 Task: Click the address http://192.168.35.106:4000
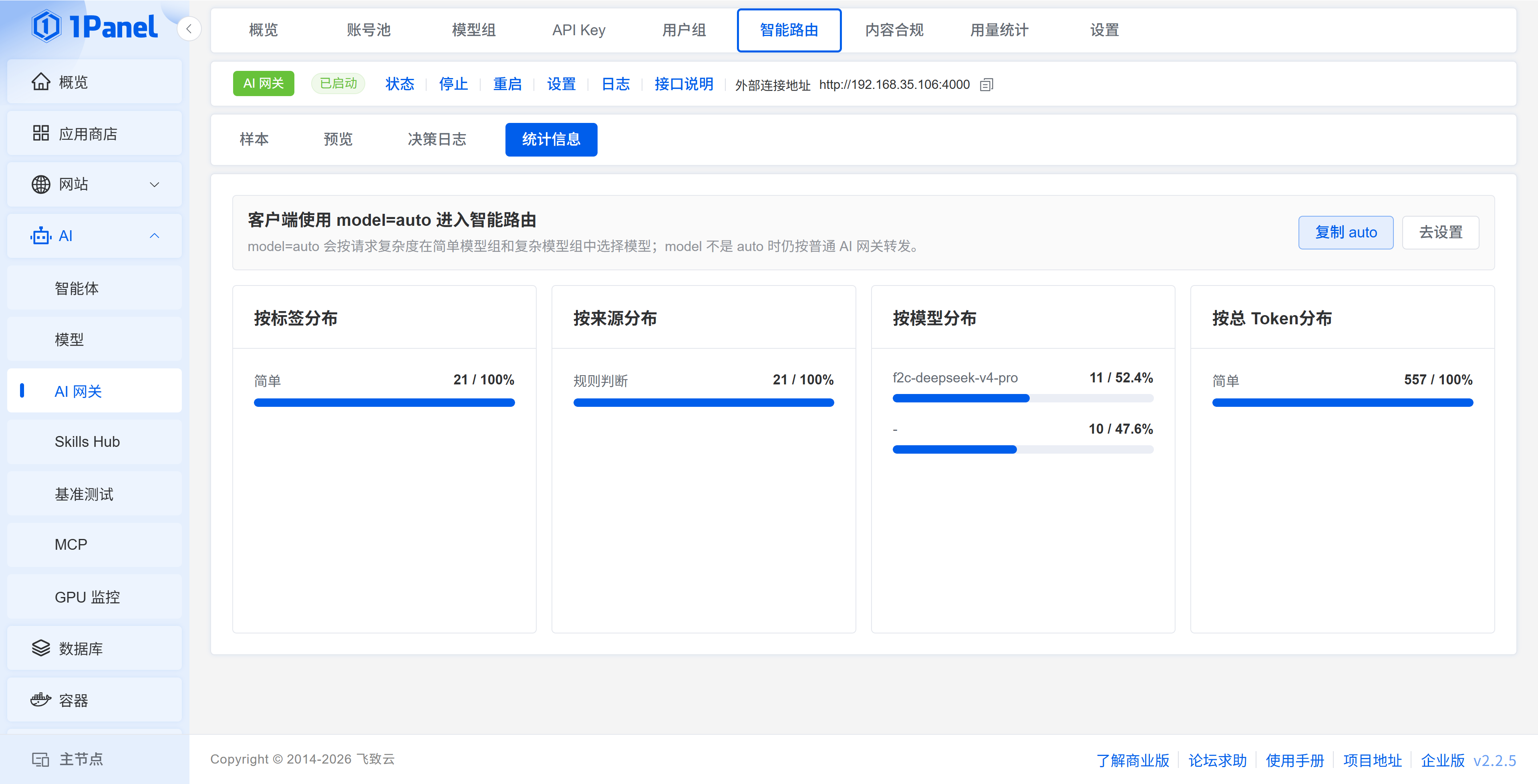tap(894, 85)
